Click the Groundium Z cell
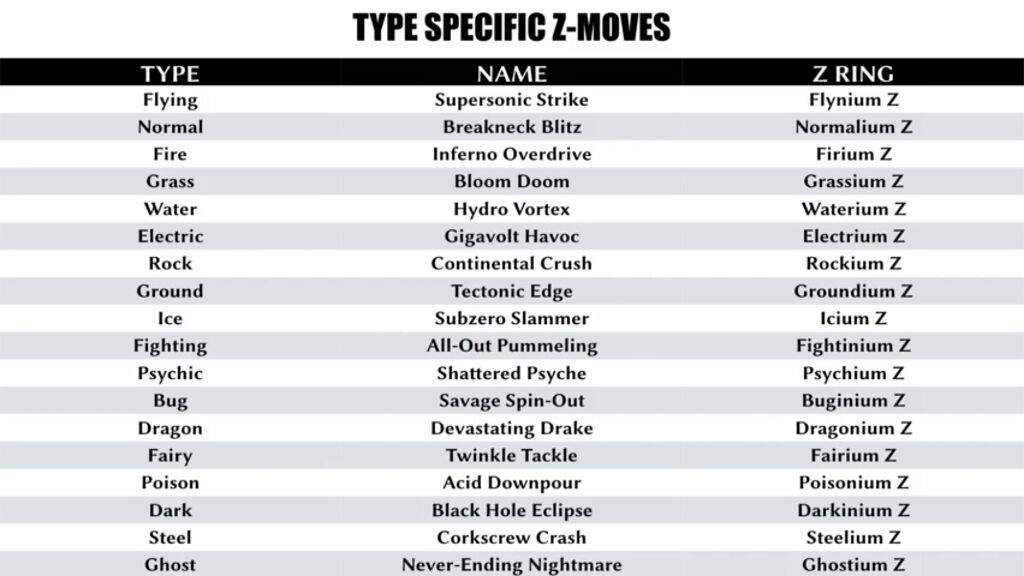 tap(853, 291)
